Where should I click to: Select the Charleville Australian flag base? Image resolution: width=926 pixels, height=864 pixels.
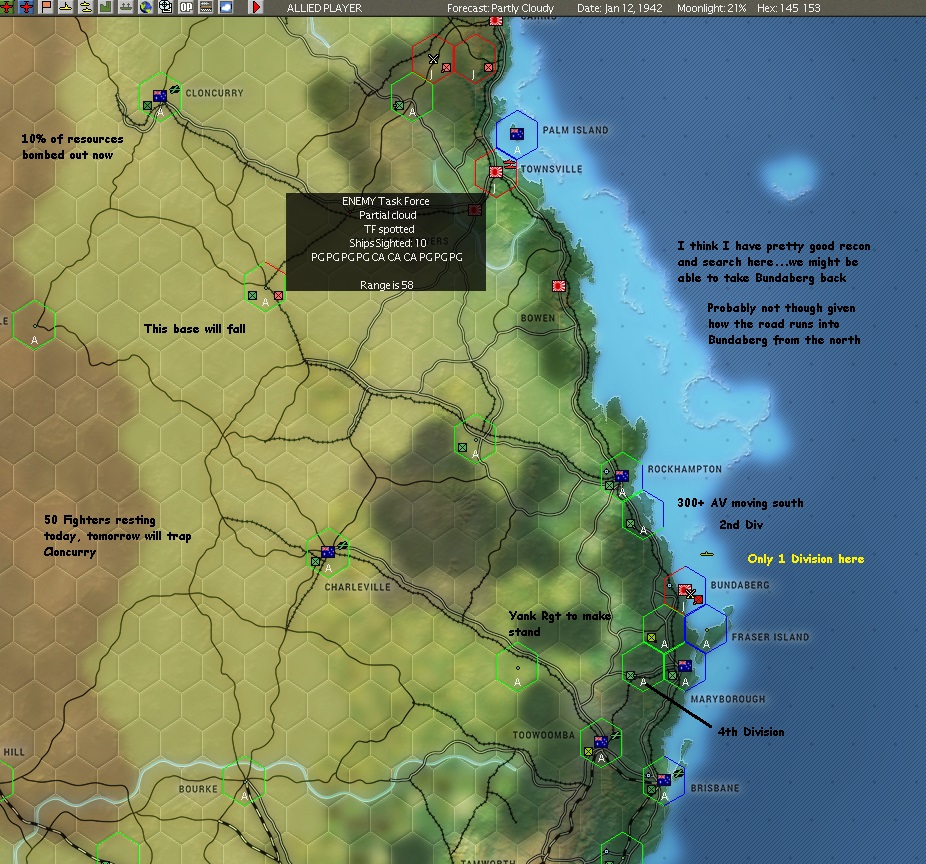click(x=328, y=552)
